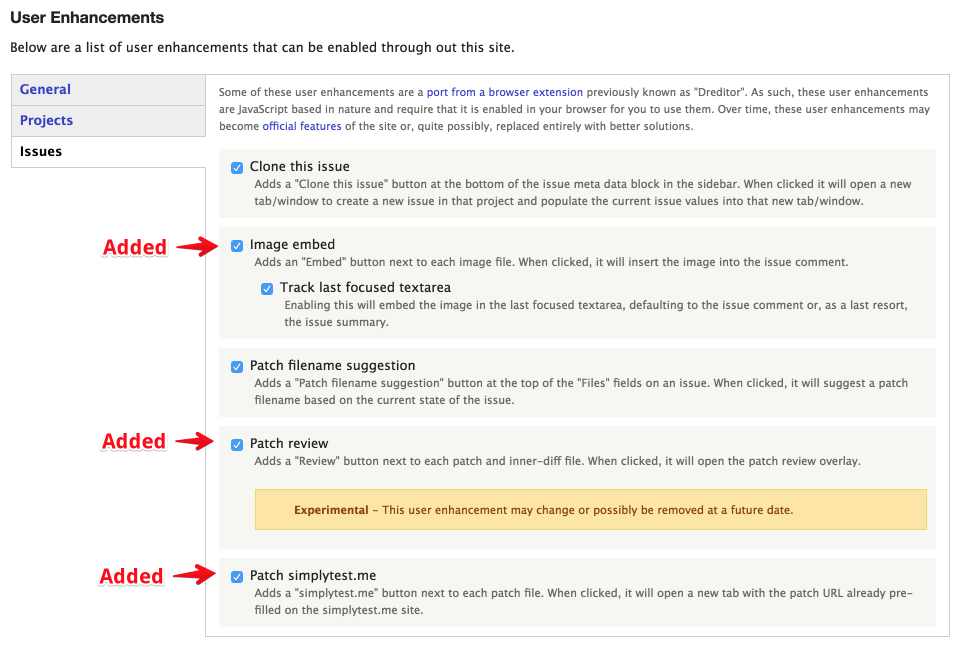The height and width of the screenshot is (648, 960).
Task: Follow the port from a browser extension link
Action: pos(504,92)
